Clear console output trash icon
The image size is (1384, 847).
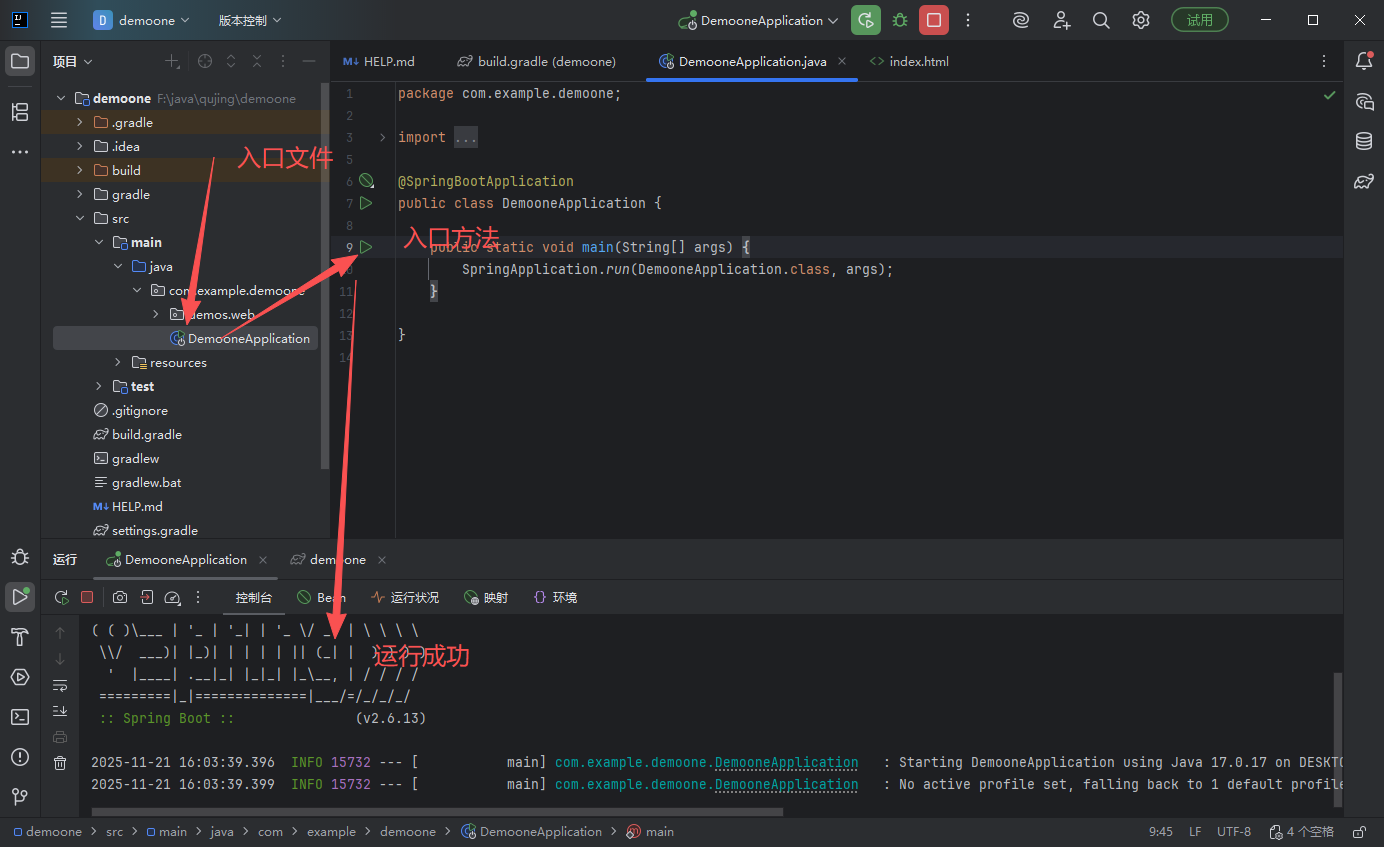pos(60,763)
